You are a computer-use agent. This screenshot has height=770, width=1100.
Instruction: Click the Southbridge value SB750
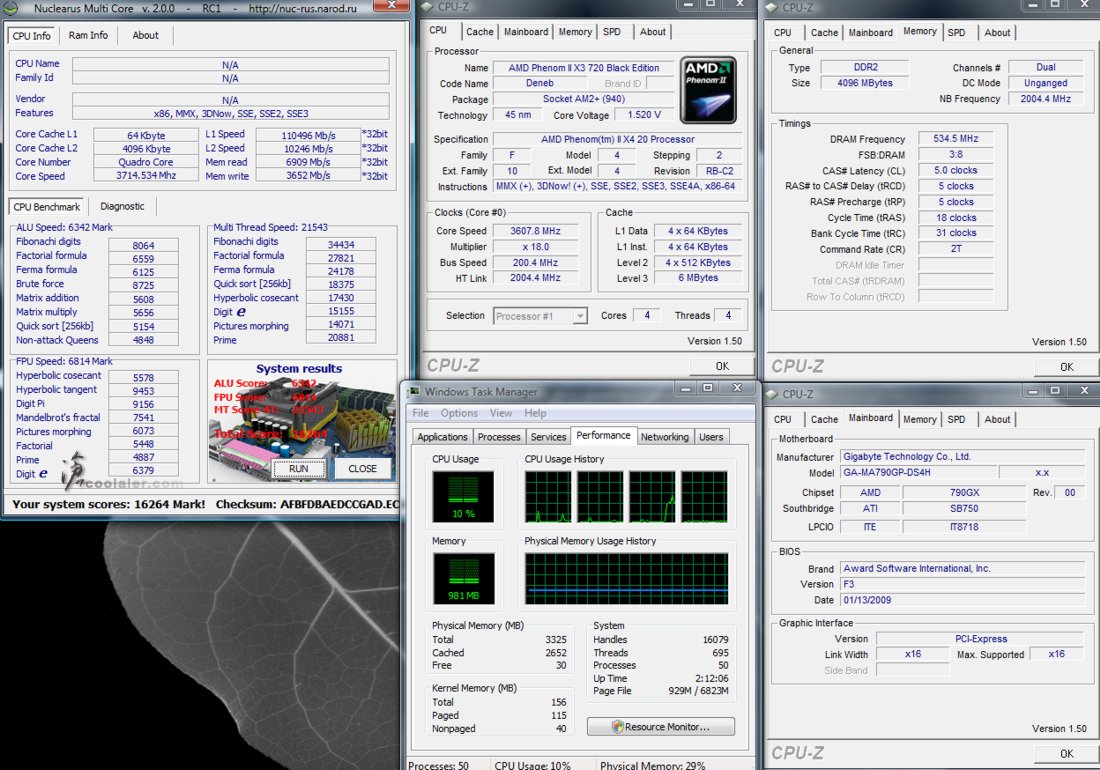tap(964, 508)
